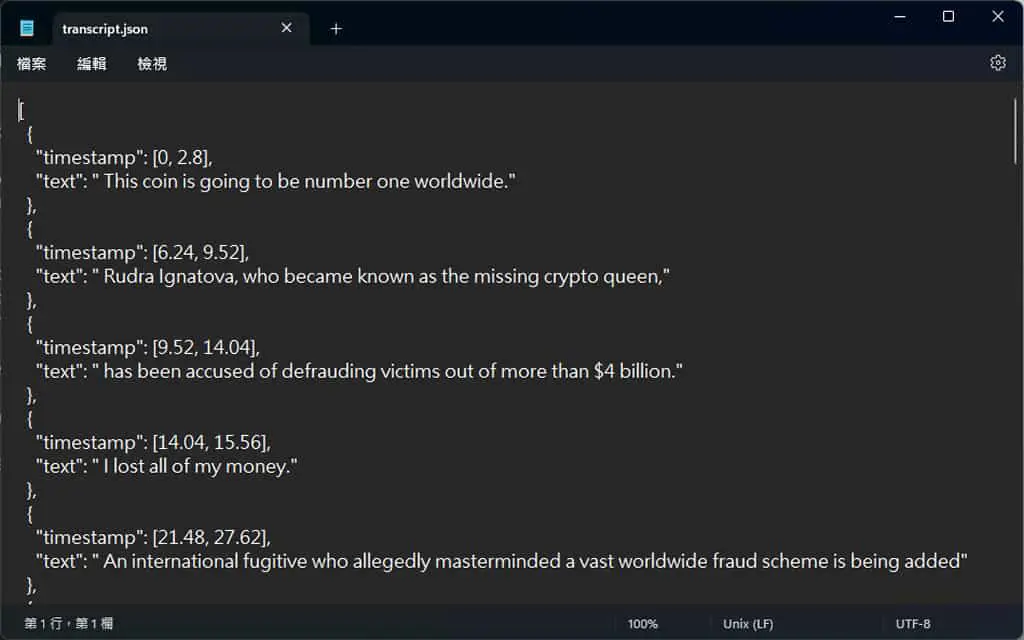Click the Notepad app icon

click(27, 28)
